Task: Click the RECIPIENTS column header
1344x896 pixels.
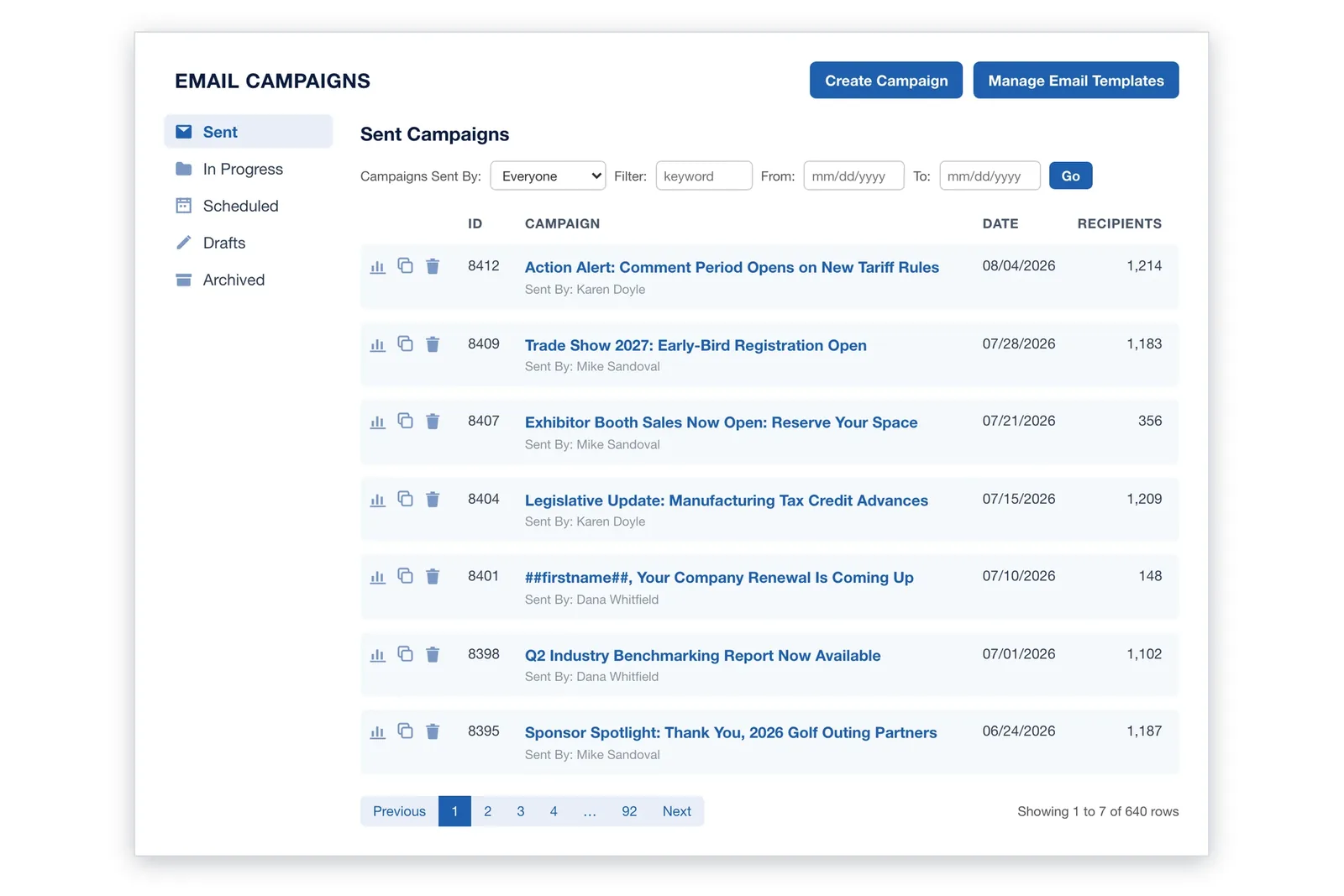Action: (x=1119, y=223)
